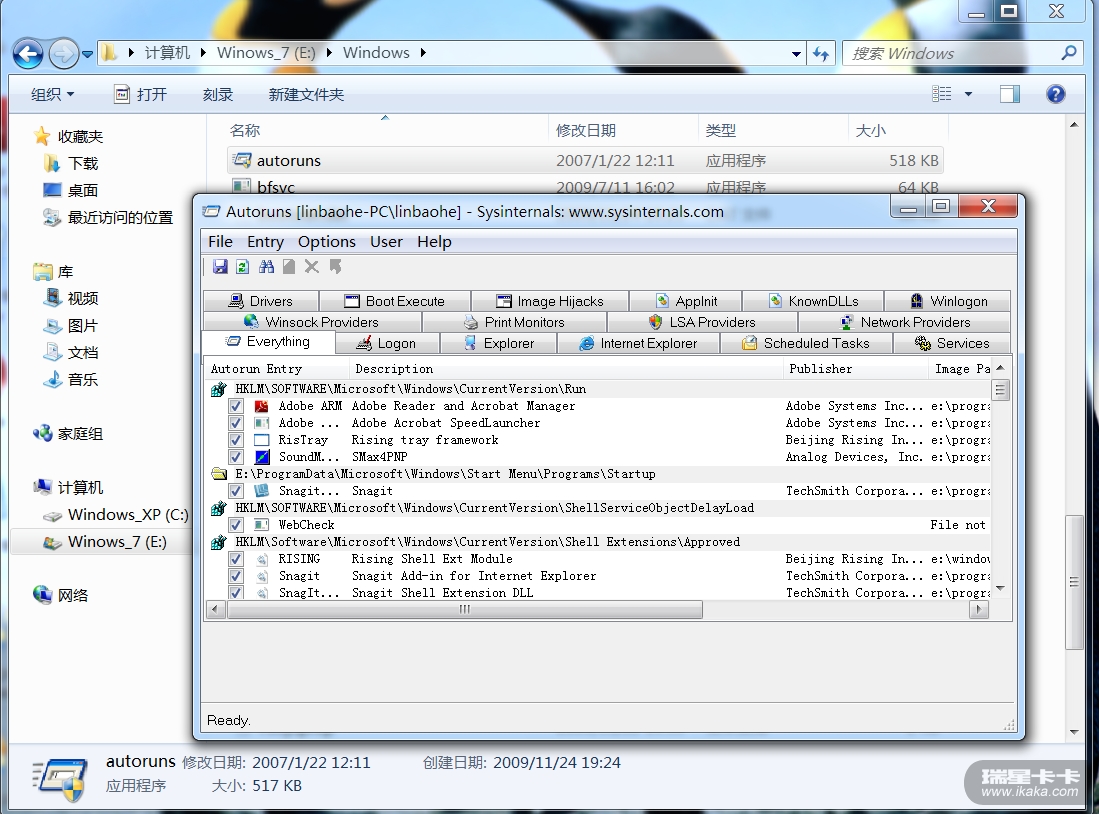Click the Adobe ARM entry icon
The image size is (1099, 814).
pos(261,406)
